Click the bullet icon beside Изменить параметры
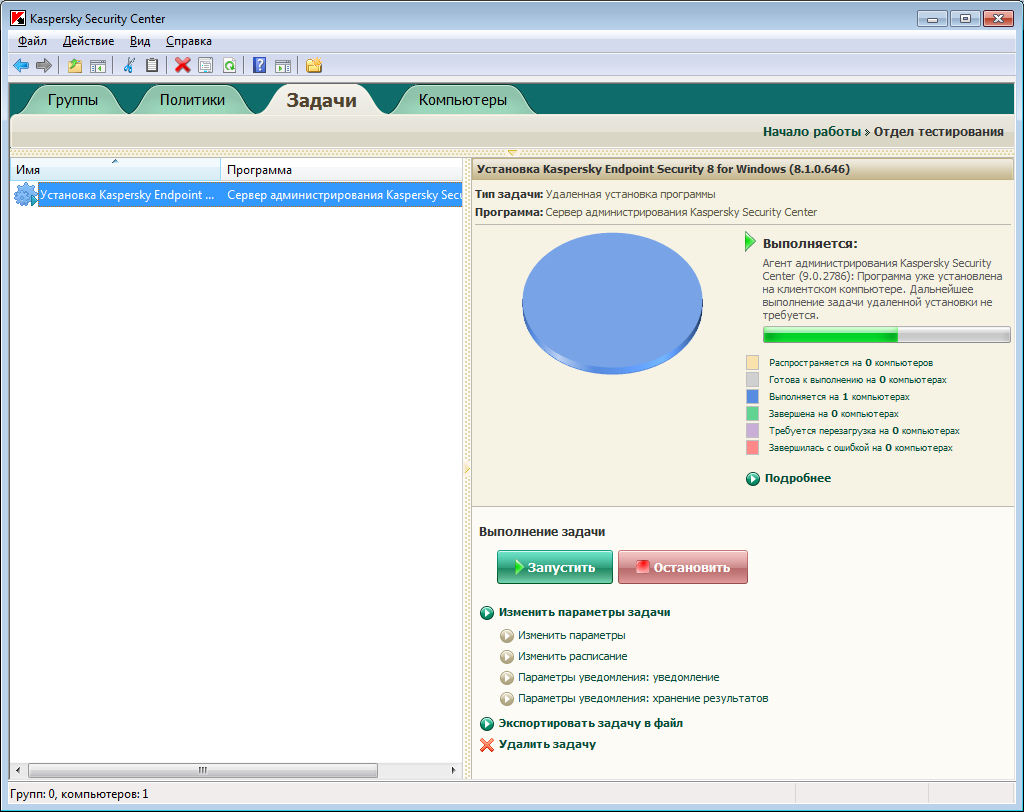This screenshot has width=1024, height=812. point(507,636)
